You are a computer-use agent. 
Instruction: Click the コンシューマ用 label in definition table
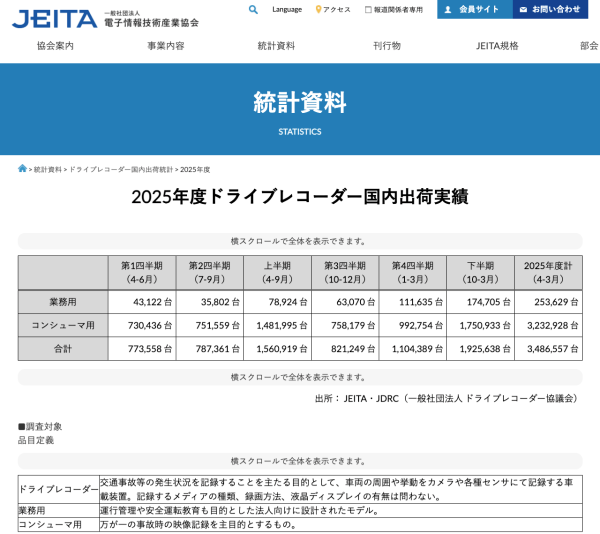coord(59,524)
